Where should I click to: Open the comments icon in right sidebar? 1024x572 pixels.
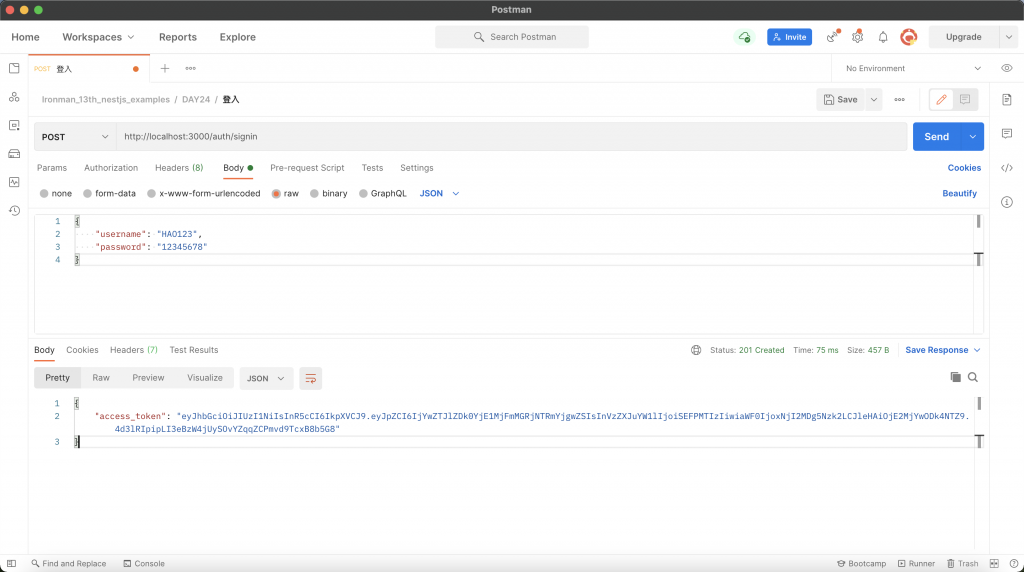[x=1006, y=133]
